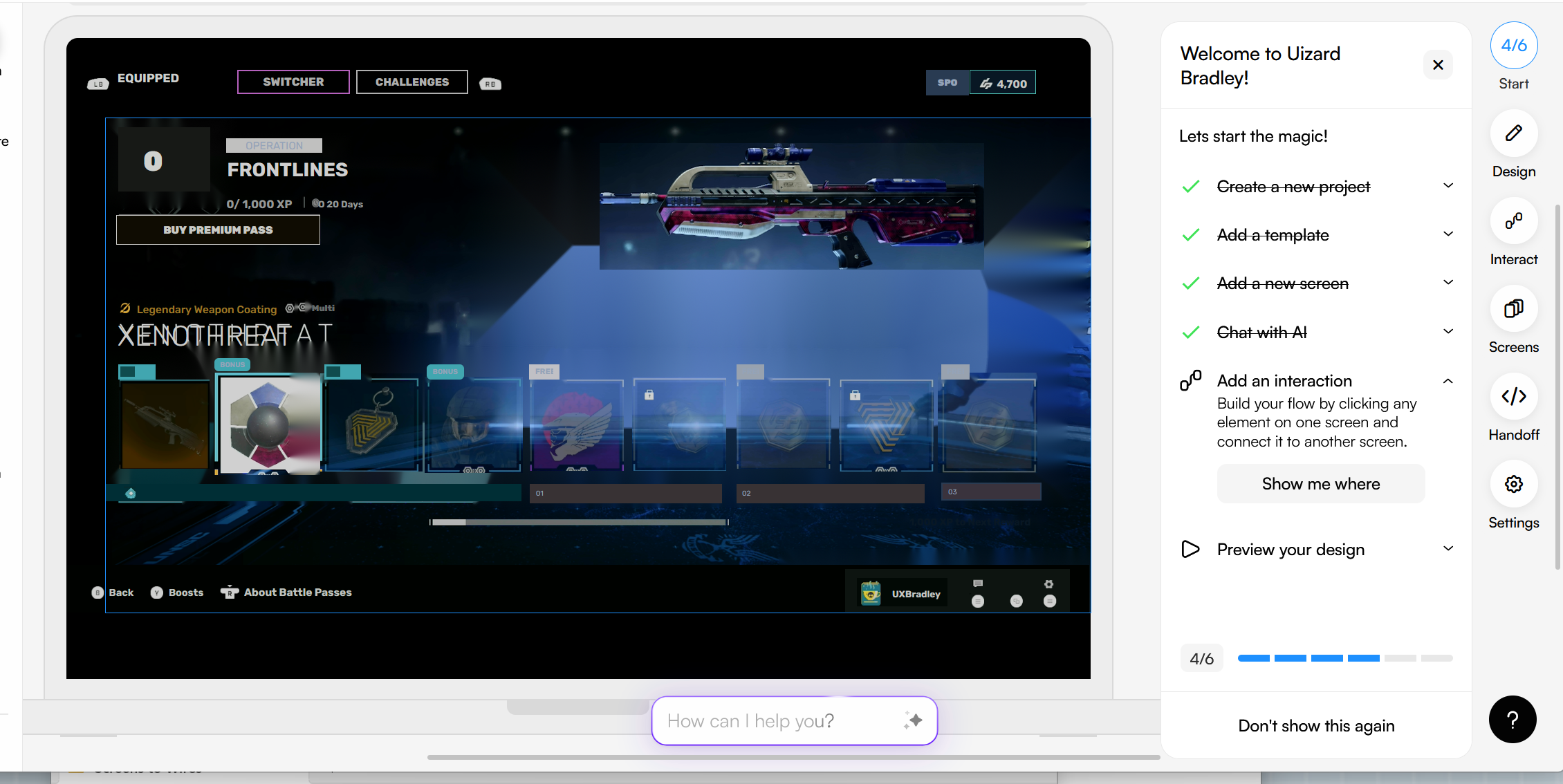Expand the Preview your design step
The image size is (1563, 784).
1448,548
